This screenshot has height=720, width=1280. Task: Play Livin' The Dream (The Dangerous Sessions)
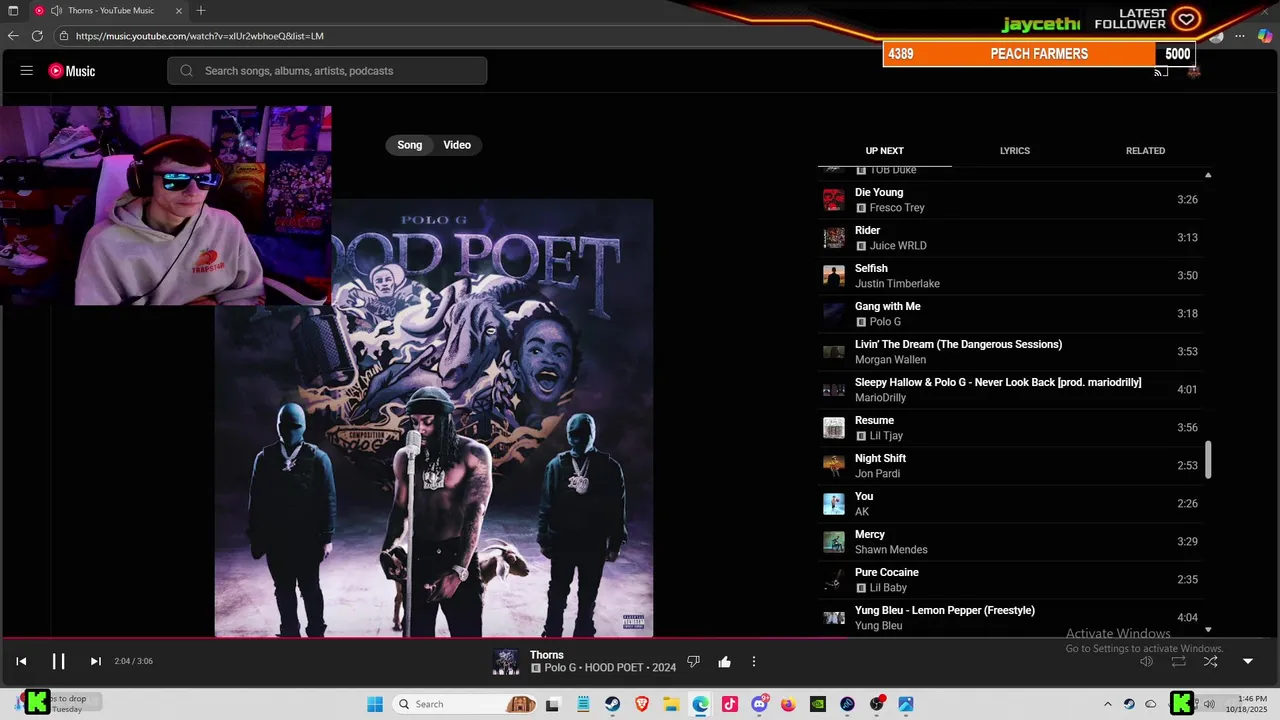(x=1011, y=352)
